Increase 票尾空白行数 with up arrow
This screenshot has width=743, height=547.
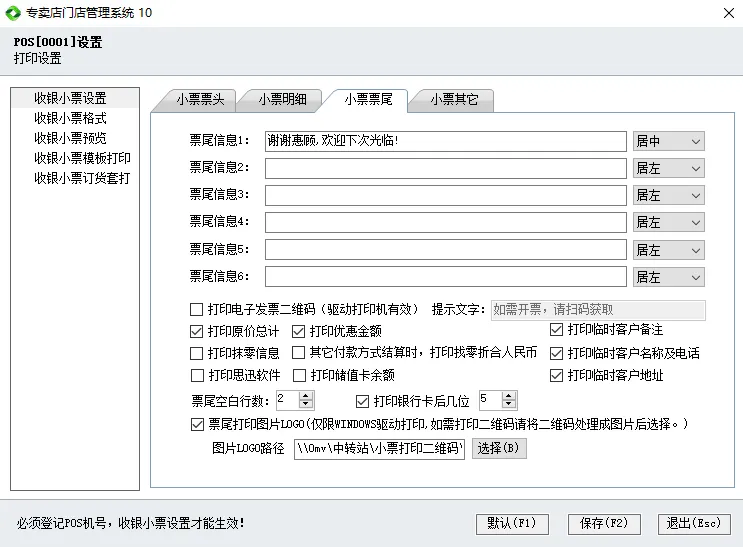[x=306, y=396]
